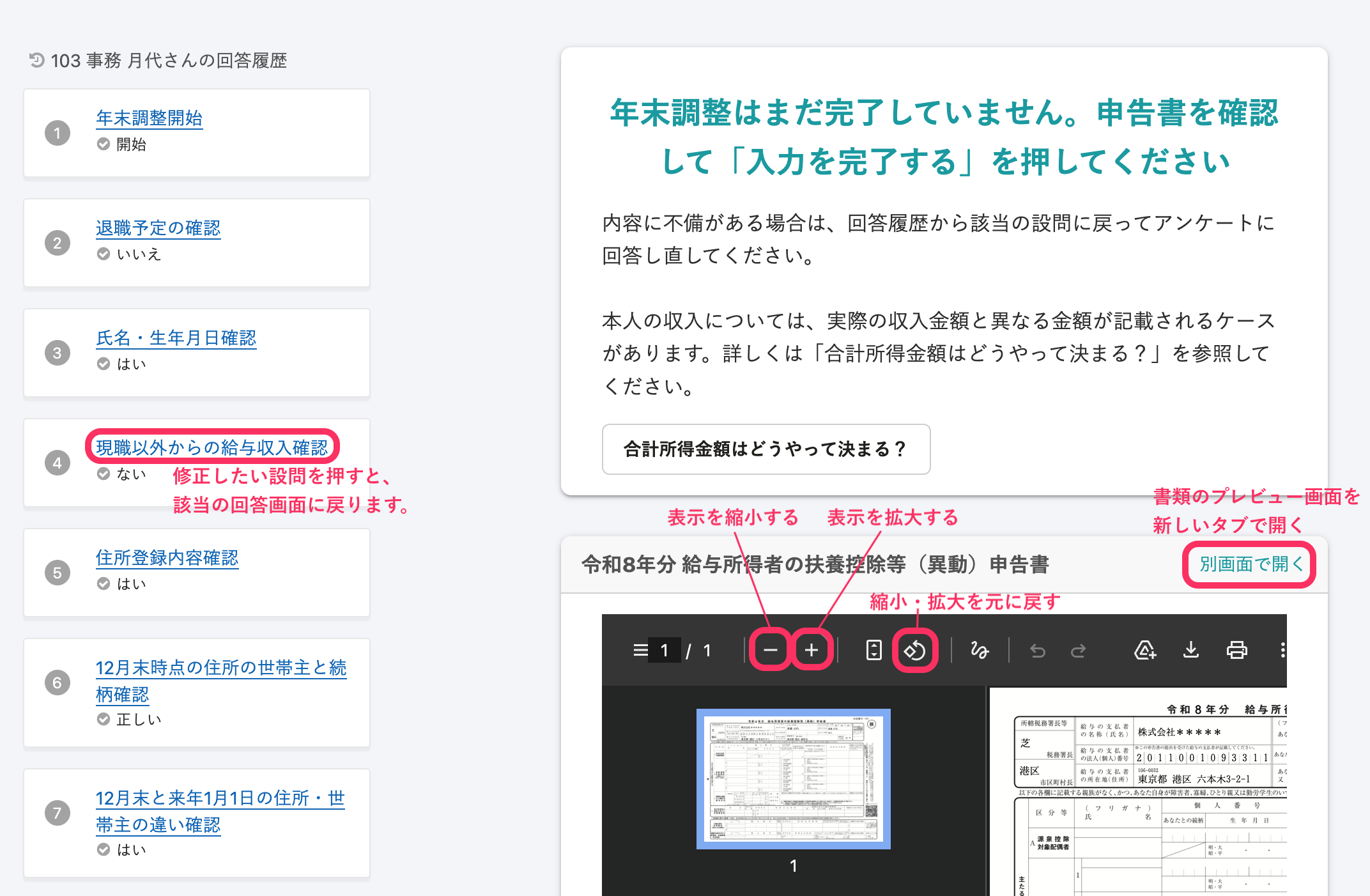Download the PDF document
This screenshot has height=896, width=1370.
[x=1191, y=651]
